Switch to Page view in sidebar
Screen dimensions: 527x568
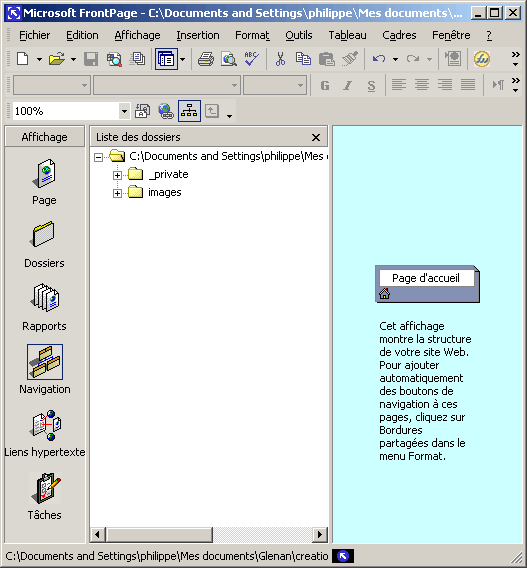pyautogui.click(x=44, y=182)
